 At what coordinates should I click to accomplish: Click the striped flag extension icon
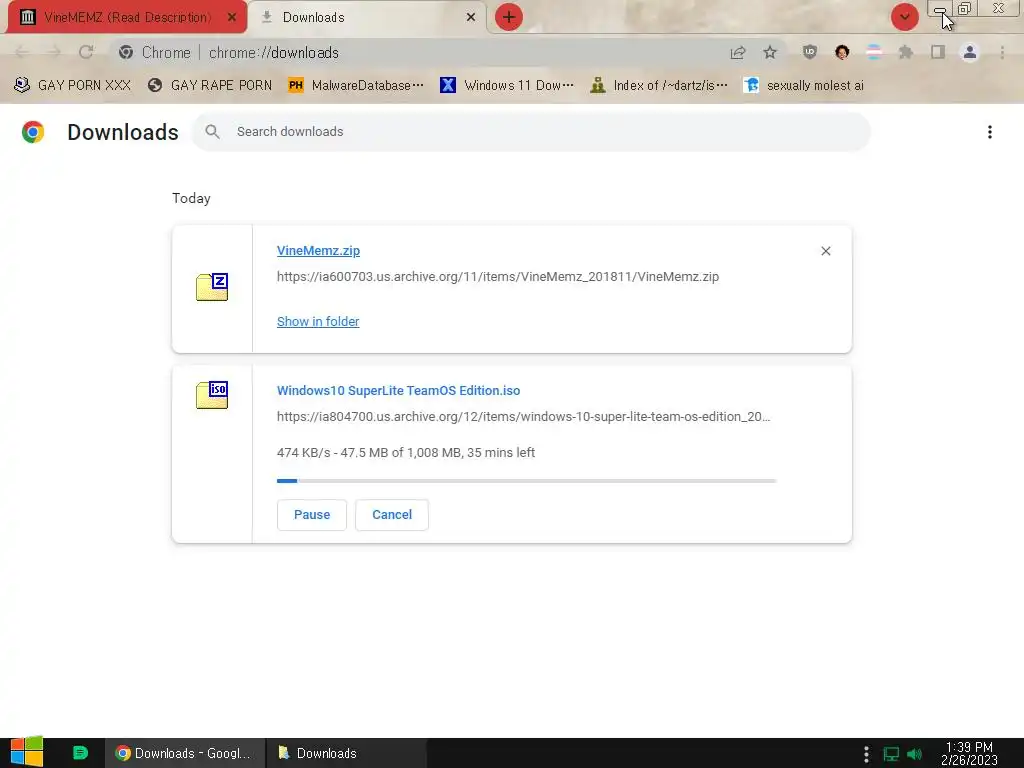pyautogui.click(x=874, y=52)
